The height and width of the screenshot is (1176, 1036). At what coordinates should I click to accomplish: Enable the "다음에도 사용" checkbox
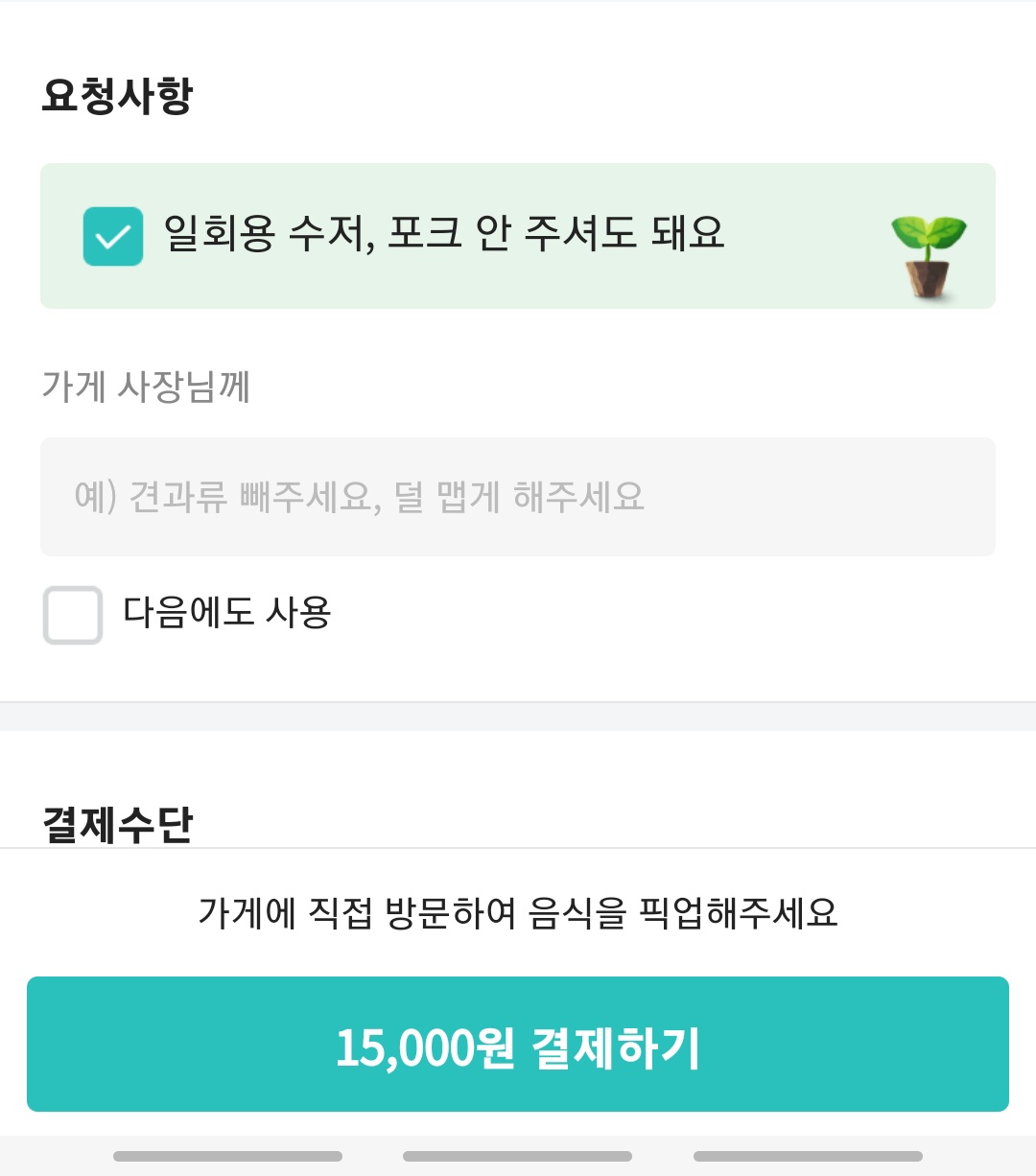click(x=73, y=615)
